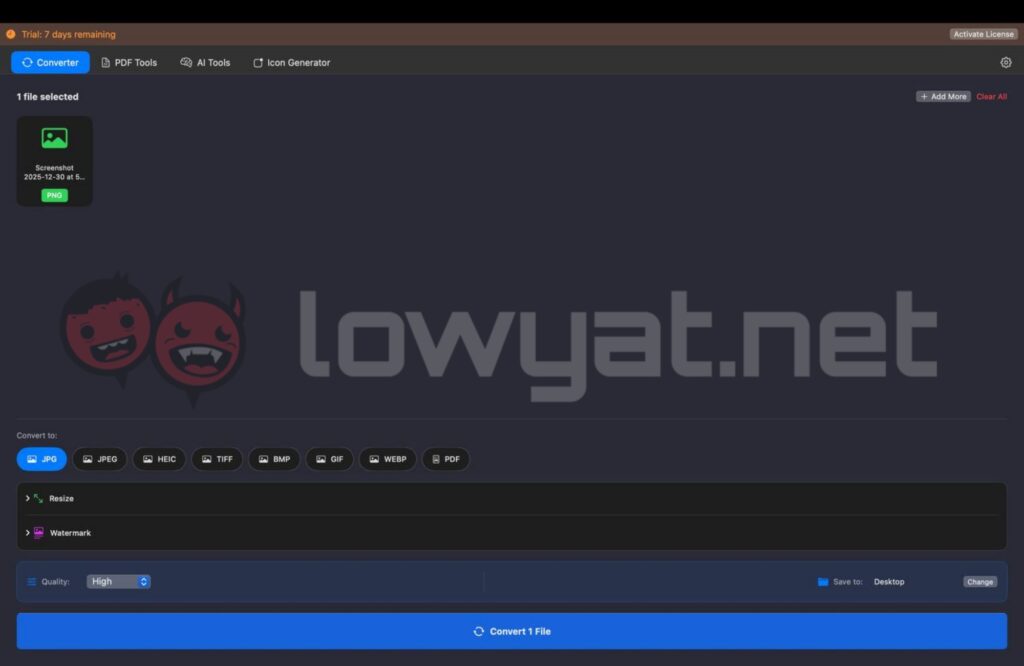Image resolution: width=1024 pixels, height=666 pixels.
Task: Open the AI Tools tab
Action: pos(205,62)
